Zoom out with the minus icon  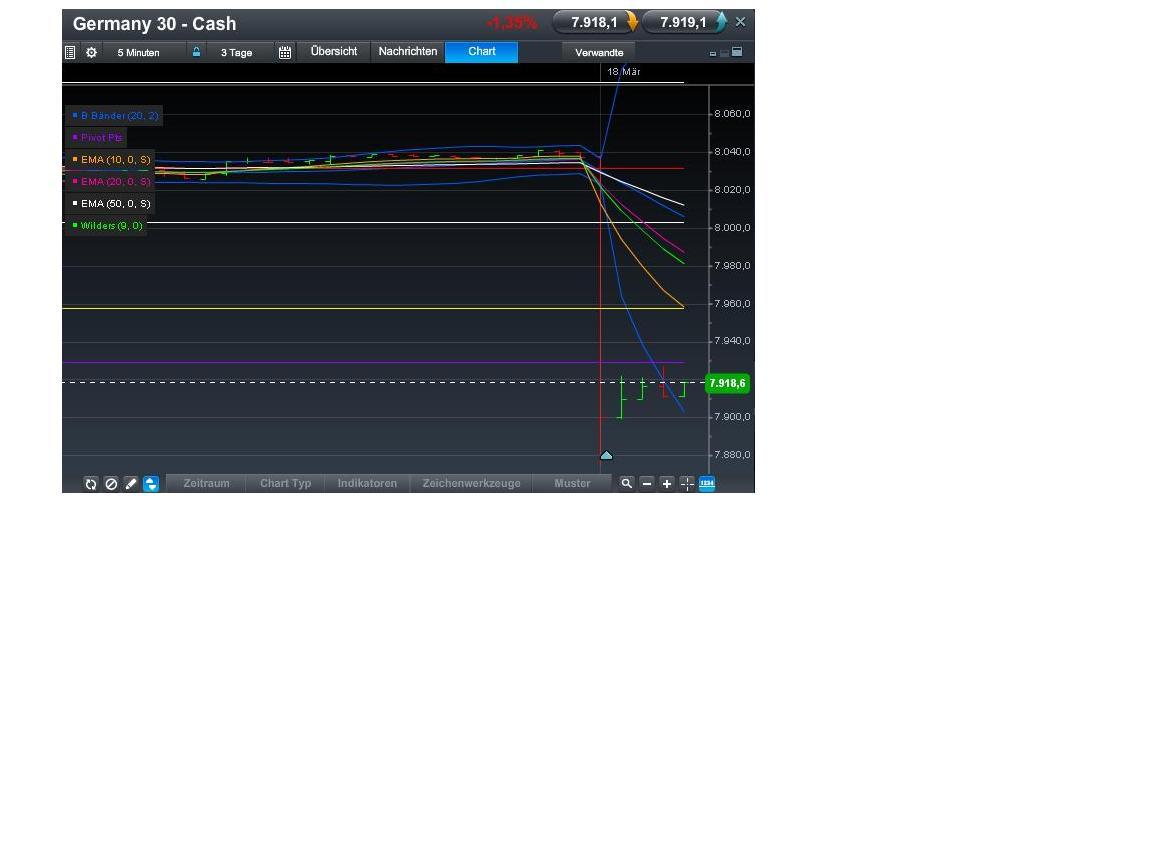[647, 483]
